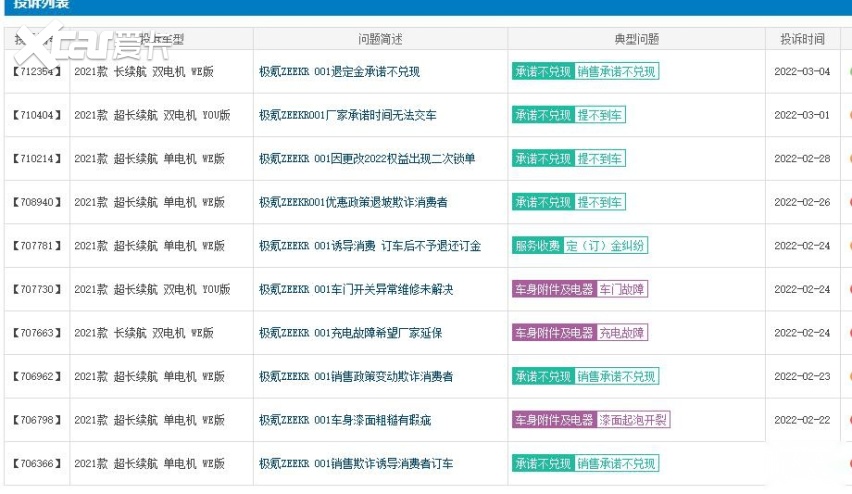Click '提不到车' tag in row 710404
Image resolution: width=852 pixels, height=494 pixels.
point(600,115)
